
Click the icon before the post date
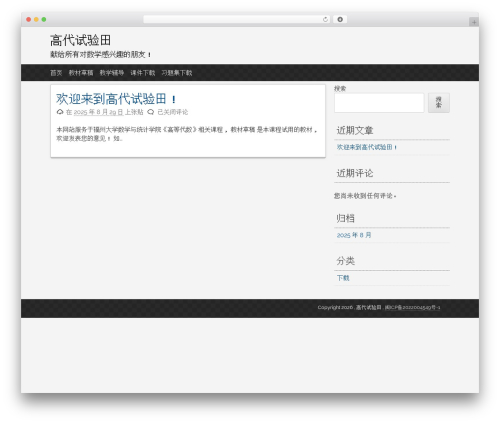(60, 112)
